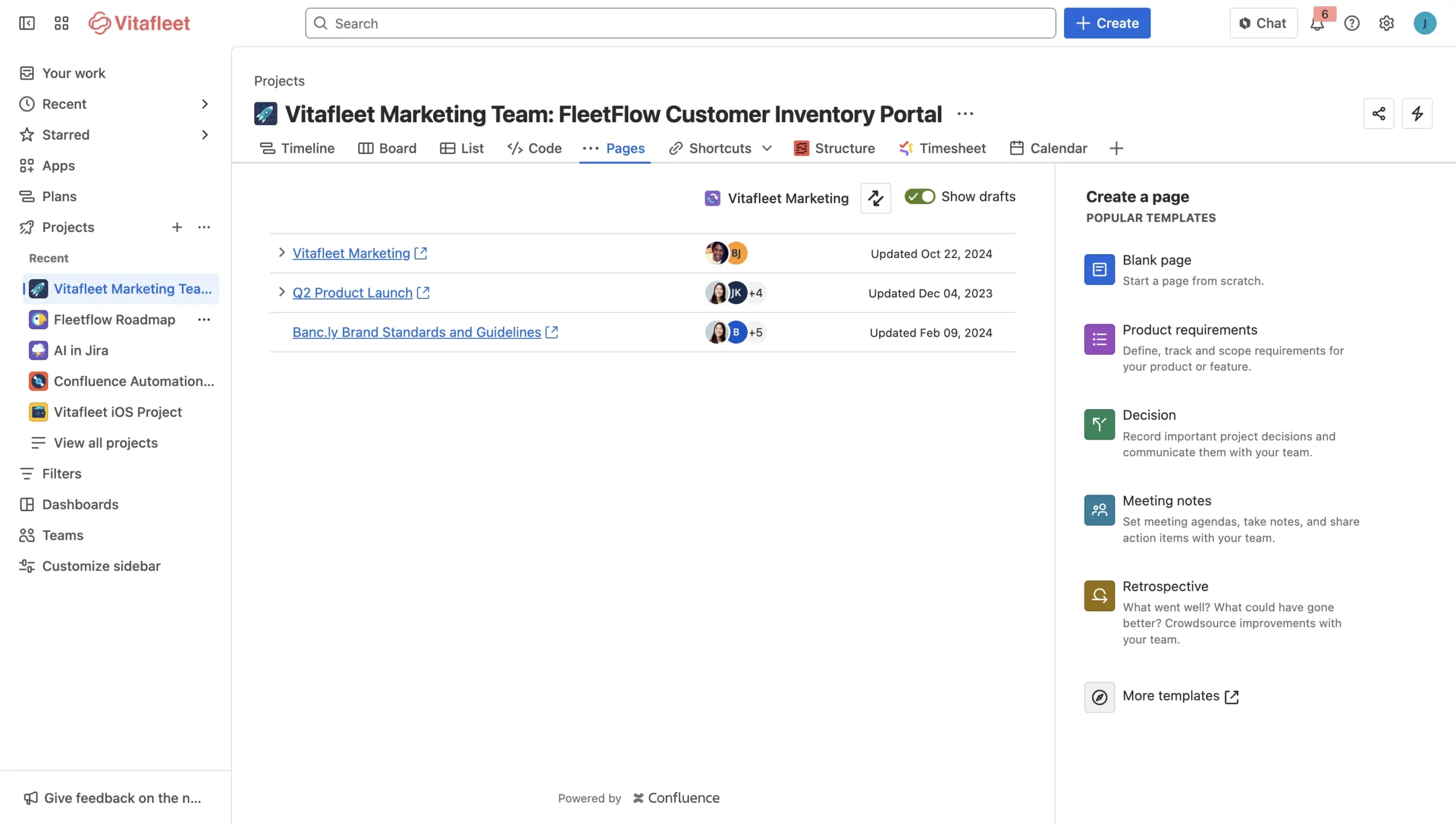Add a new tab with plus icon
The width and height of the screenshot is (1456, 825).
point(1116,148)
